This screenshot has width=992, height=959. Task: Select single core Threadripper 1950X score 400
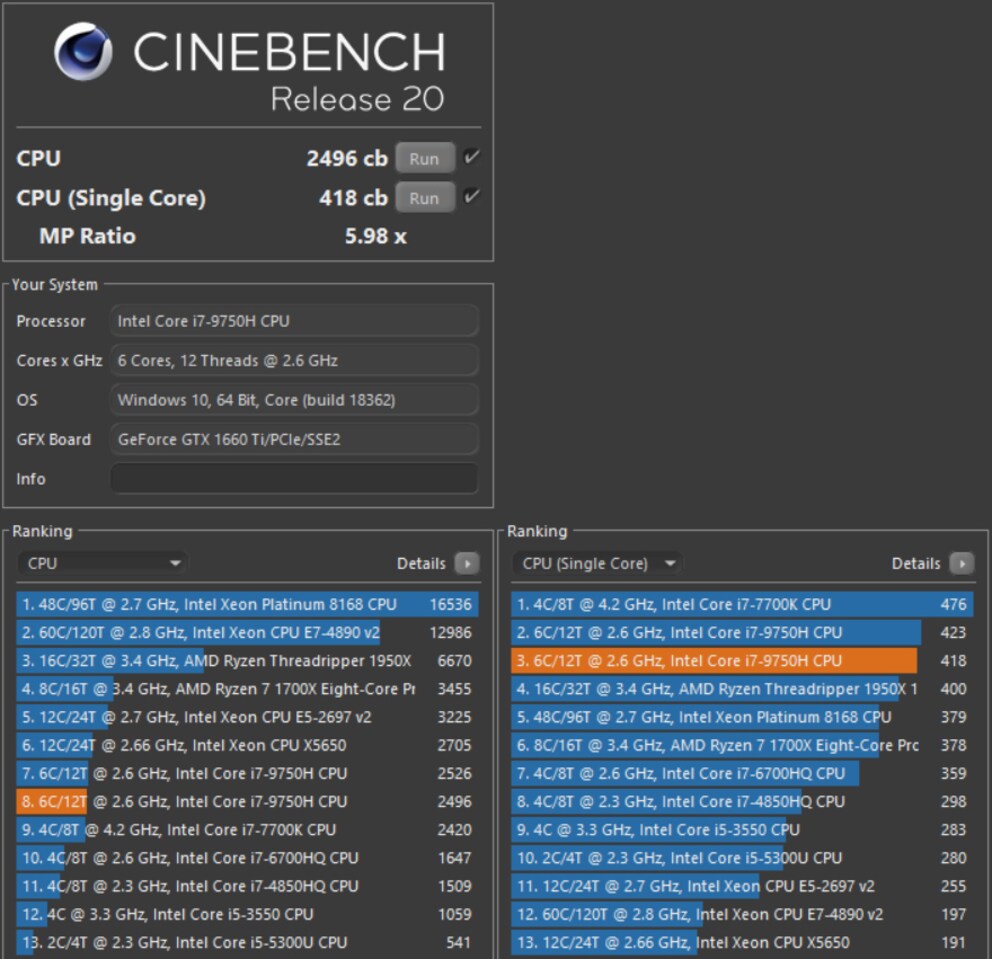[742, 689]
